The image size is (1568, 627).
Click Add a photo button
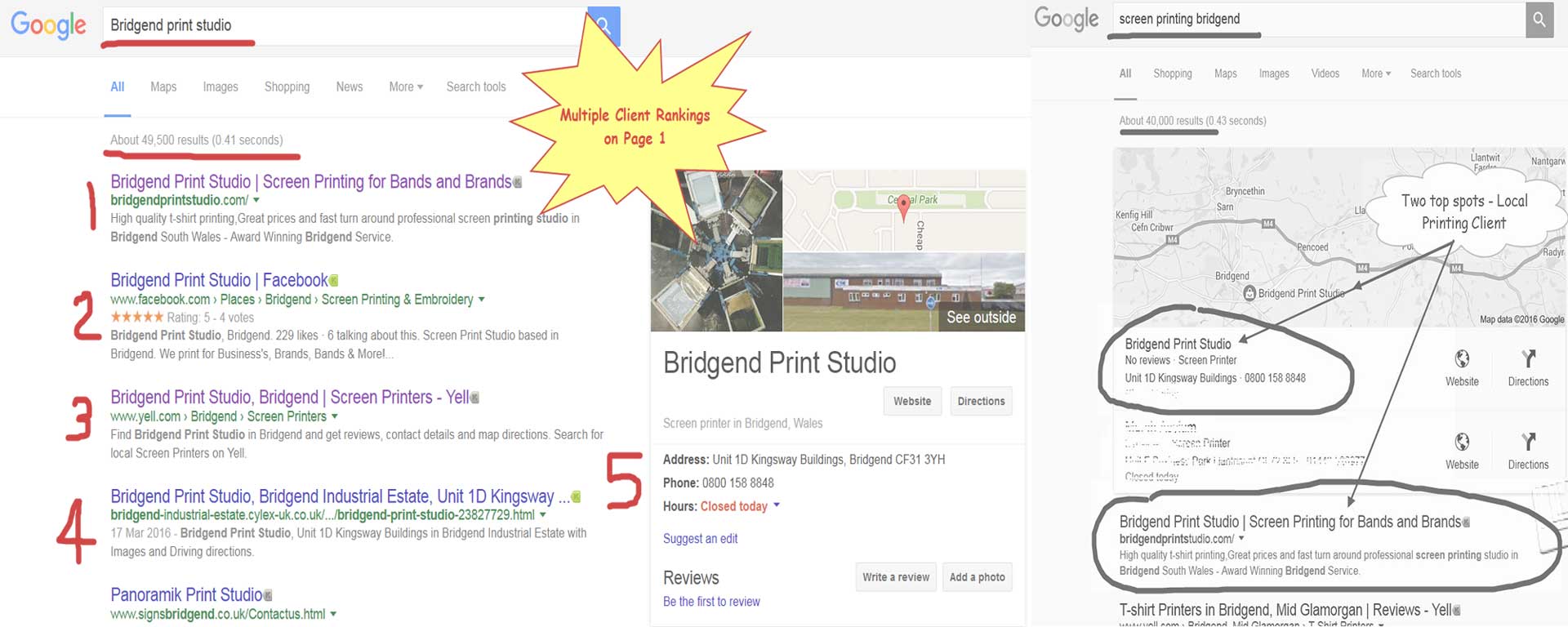[x=978, y=577]
